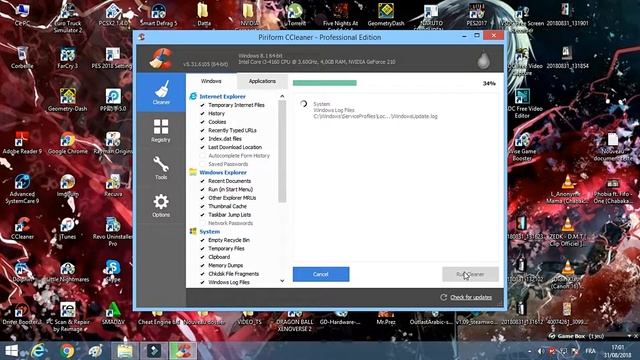Open FarCry 3 desktop shortcut
This screenshot has height=360, width=640.
click(67, 58)
